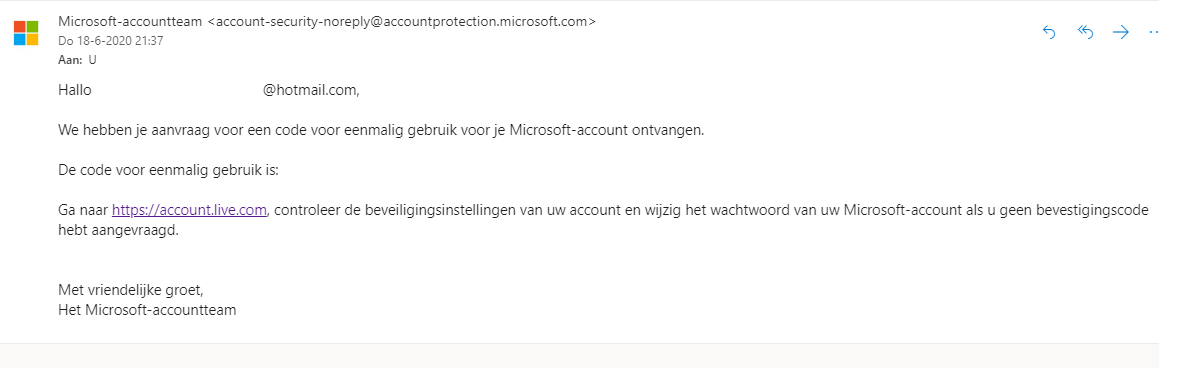1188x368 pixels.
Task: Click the Reply all double-arrow icon
Action: [1085, 32]
